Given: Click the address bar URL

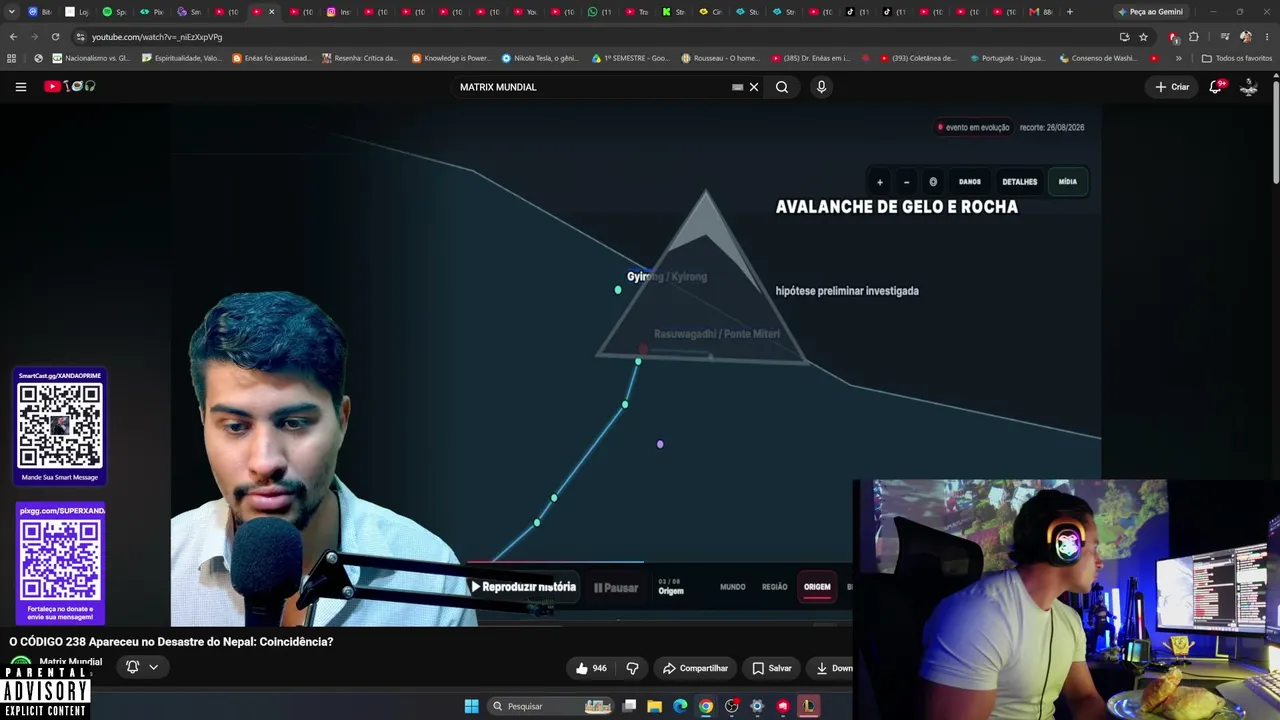Looking at the screenshot, I should 157,37.
